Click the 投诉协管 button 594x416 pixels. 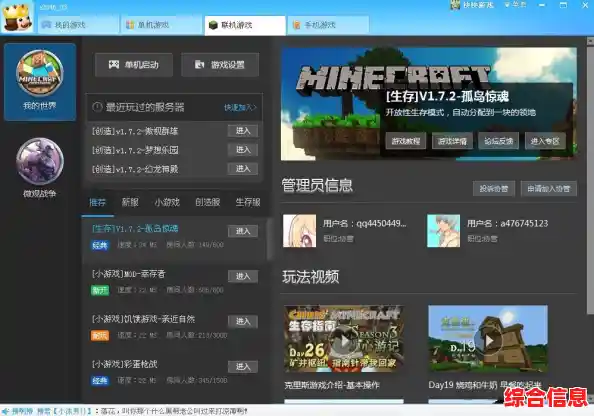[x=494, y=189]
